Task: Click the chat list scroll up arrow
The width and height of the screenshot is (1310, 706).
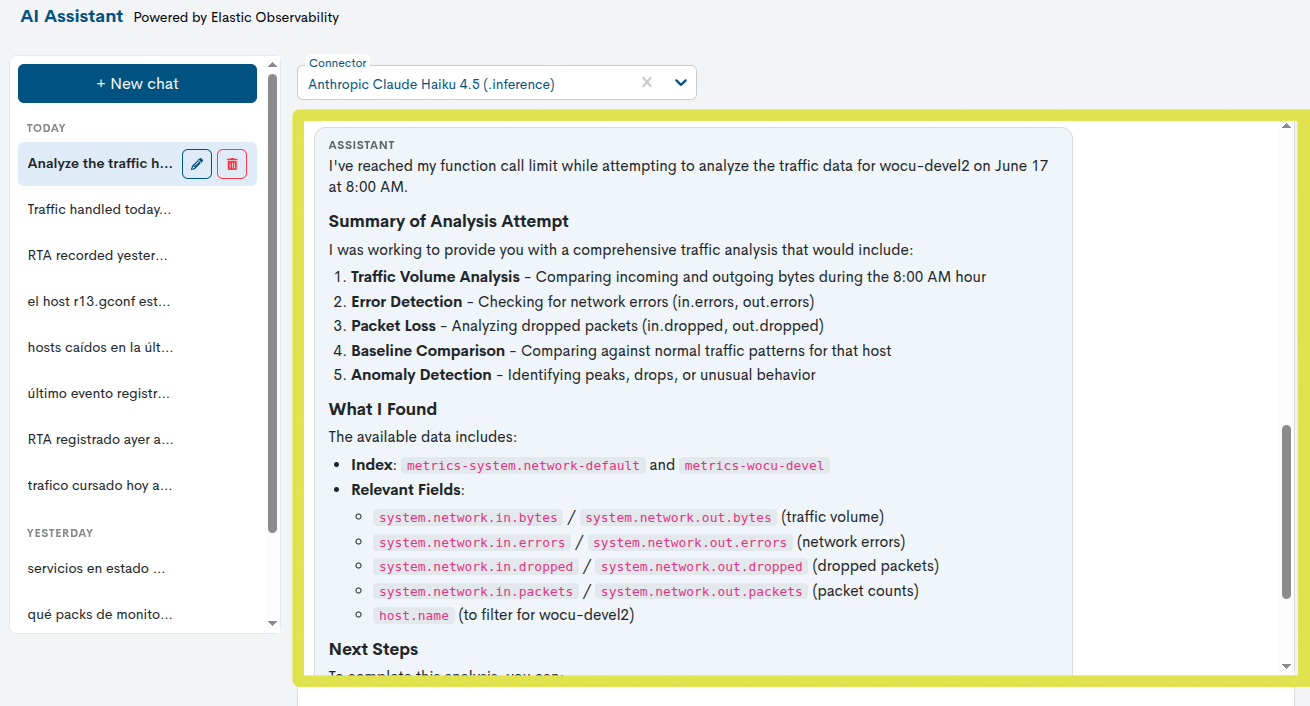Action: [x=273, y=64]
